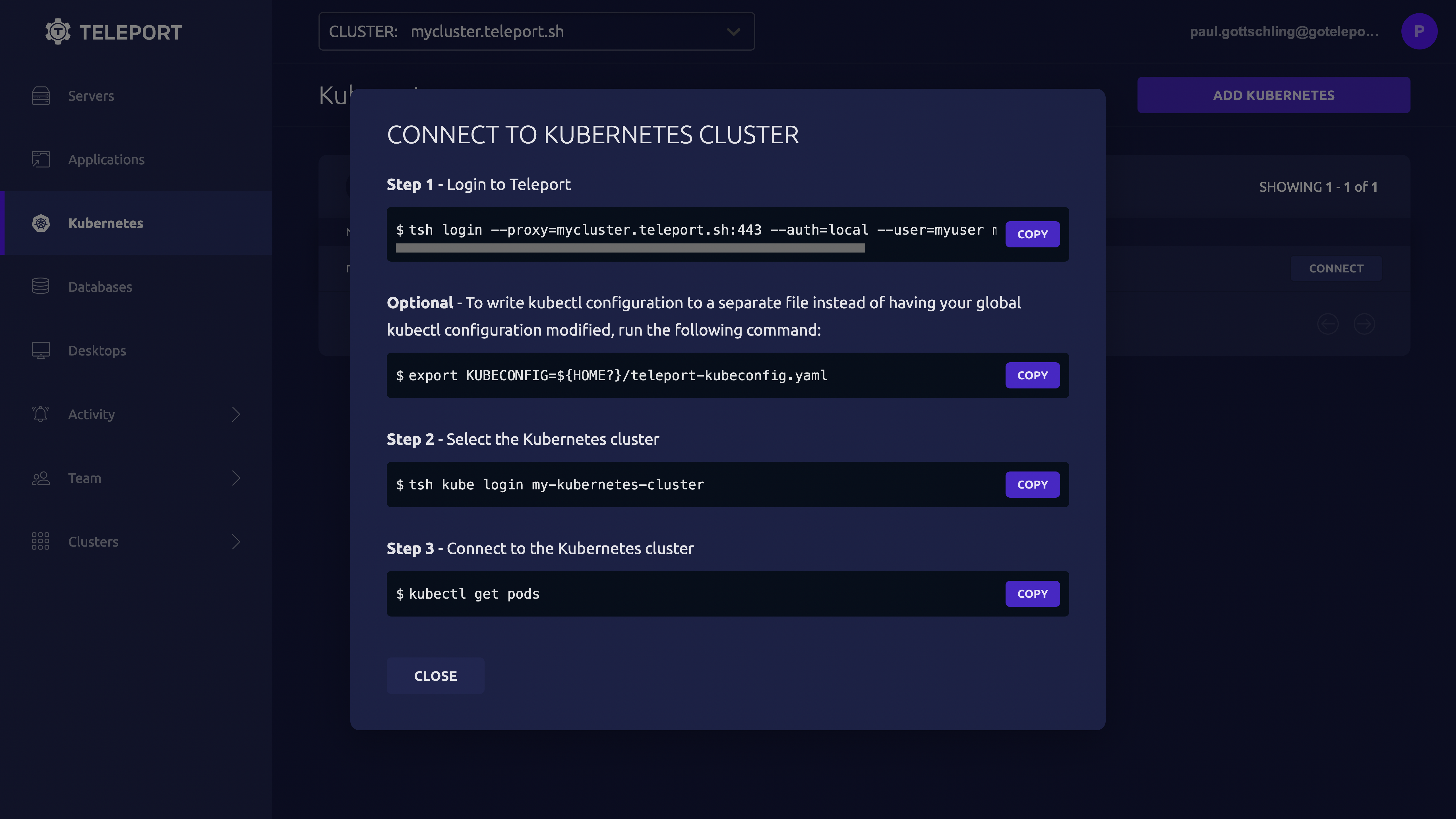Copy the kubectl get pods command
Image resolution: width=1456 pixels, height=819 pixels.
coord(1032,593)
